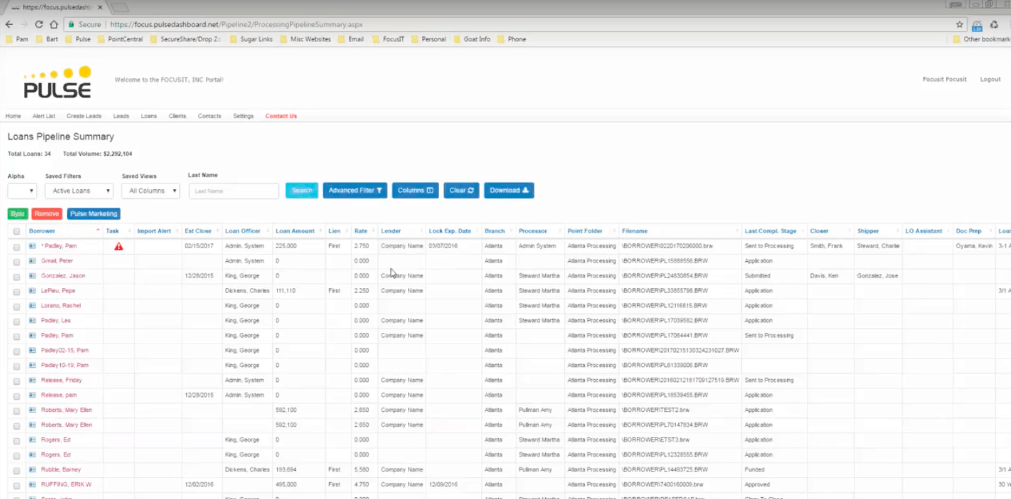Image resolution: width=1011 pixels, height=499 pixels.
Task: Click the browser address bar URL
Action: pyautogui.click(x=236, y=24)
